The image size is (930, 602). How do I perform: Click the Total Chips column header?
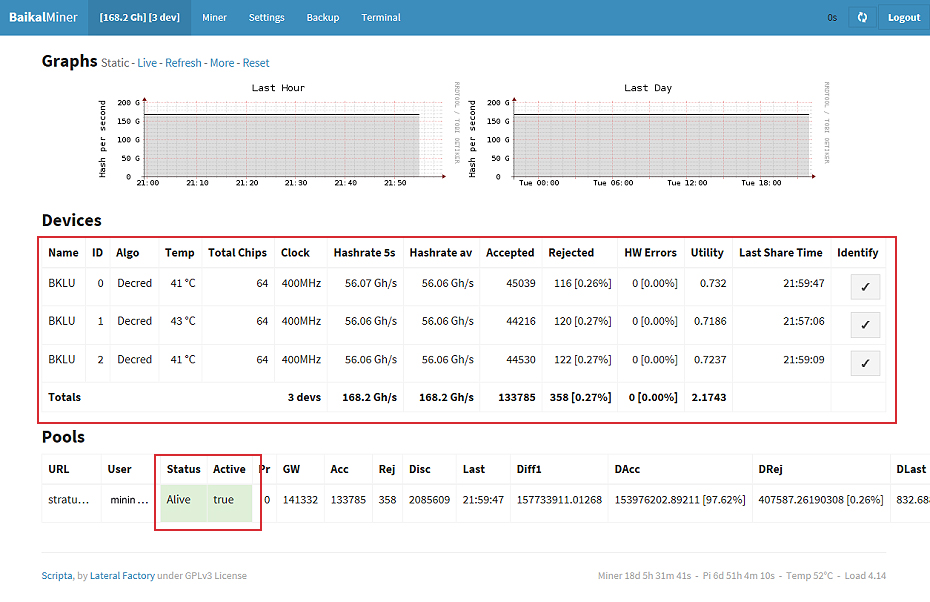click(237, 253)
